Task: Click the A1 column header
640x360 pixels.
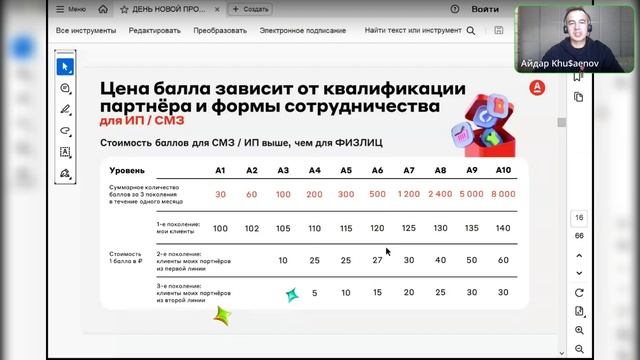Action: 220,170
